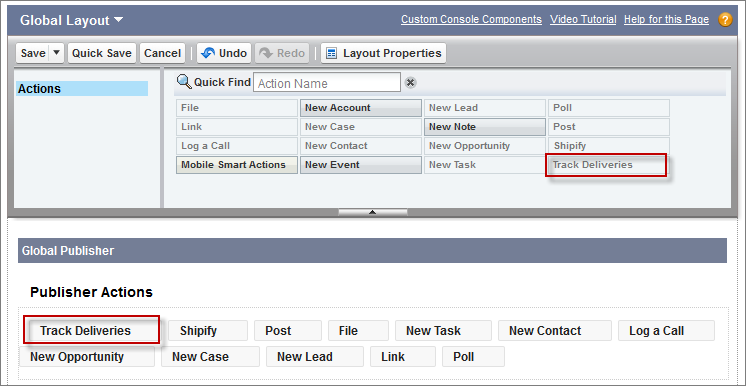Open Layout Properties from the toolbar
The height and width of the screenshot is (386, 746).
[x=383, y=53]
